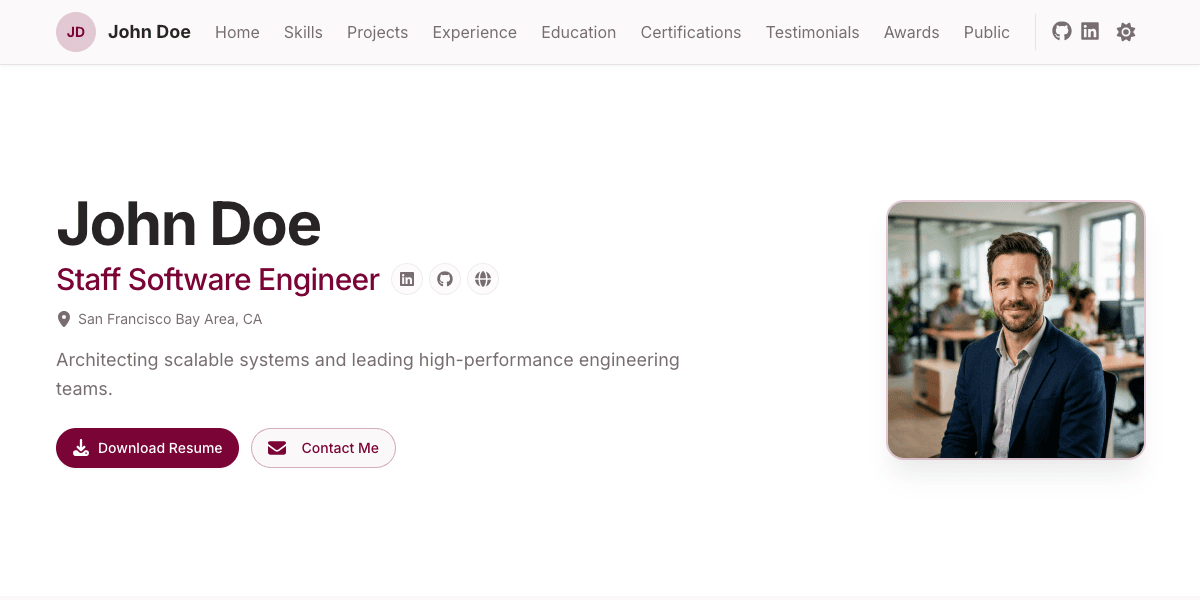Go to the Awards nav link
The height and width of the screenshot is (600, 1200).
coord(911,32)
